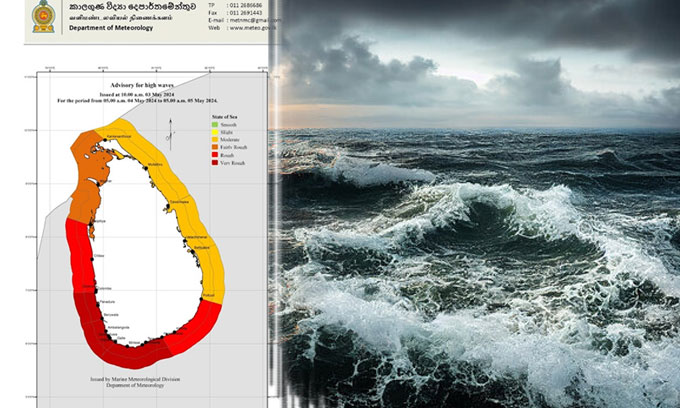The height and width of the screenshot is (408, 680).
Task: Click the TP number 011 2686686
Action: click(245, 5)
